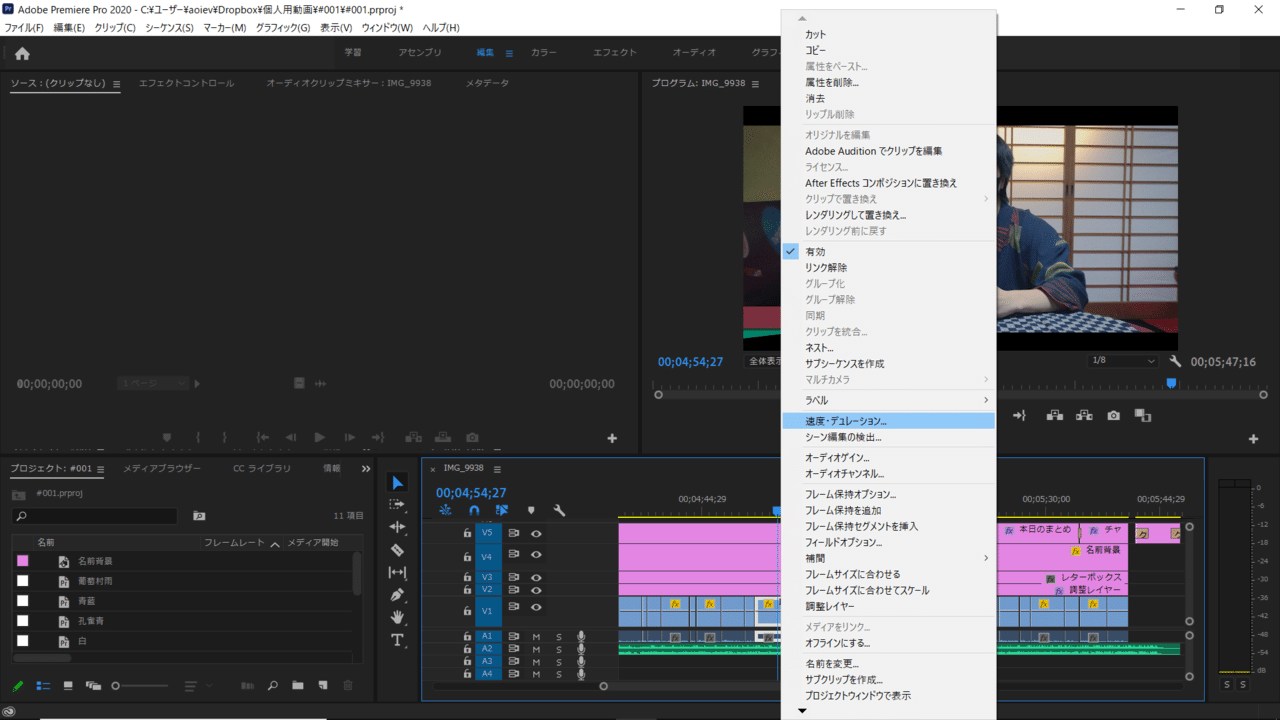Screen dimensions: 1280x720
Task: Toggle lock on track V3
Action: [467, 577]
